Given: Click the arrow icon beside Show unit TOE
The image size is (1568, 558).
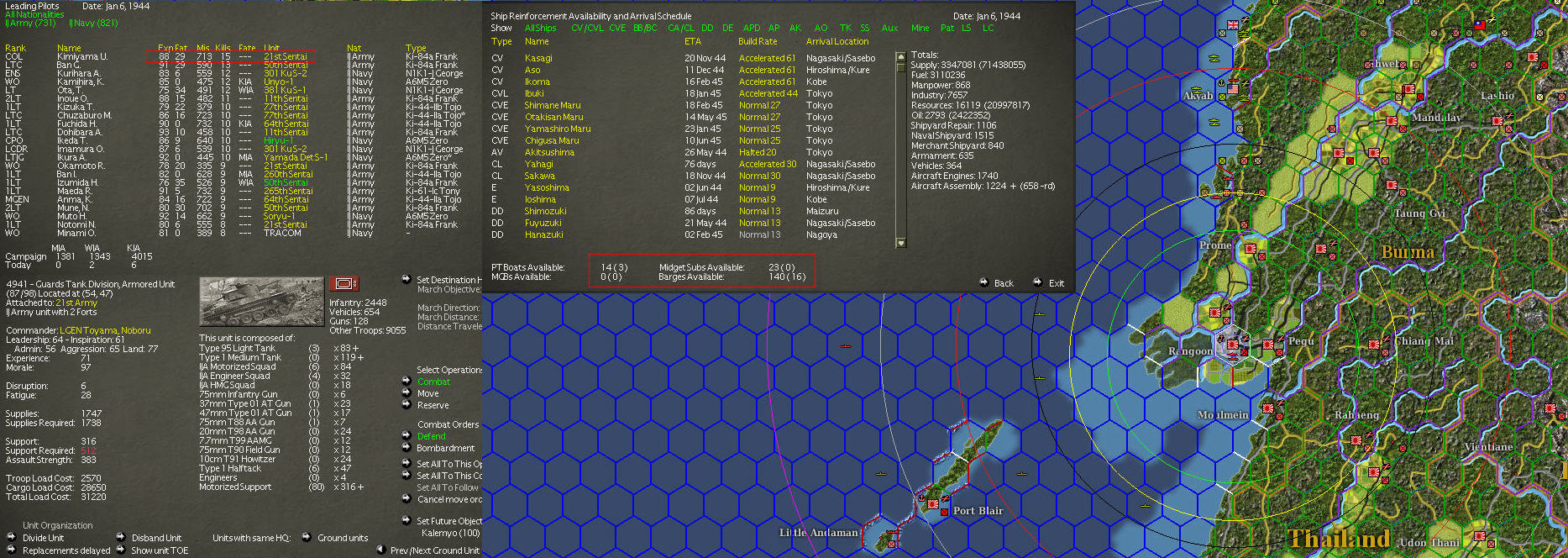Looking at the screenshot, I should tap(120, 550).
